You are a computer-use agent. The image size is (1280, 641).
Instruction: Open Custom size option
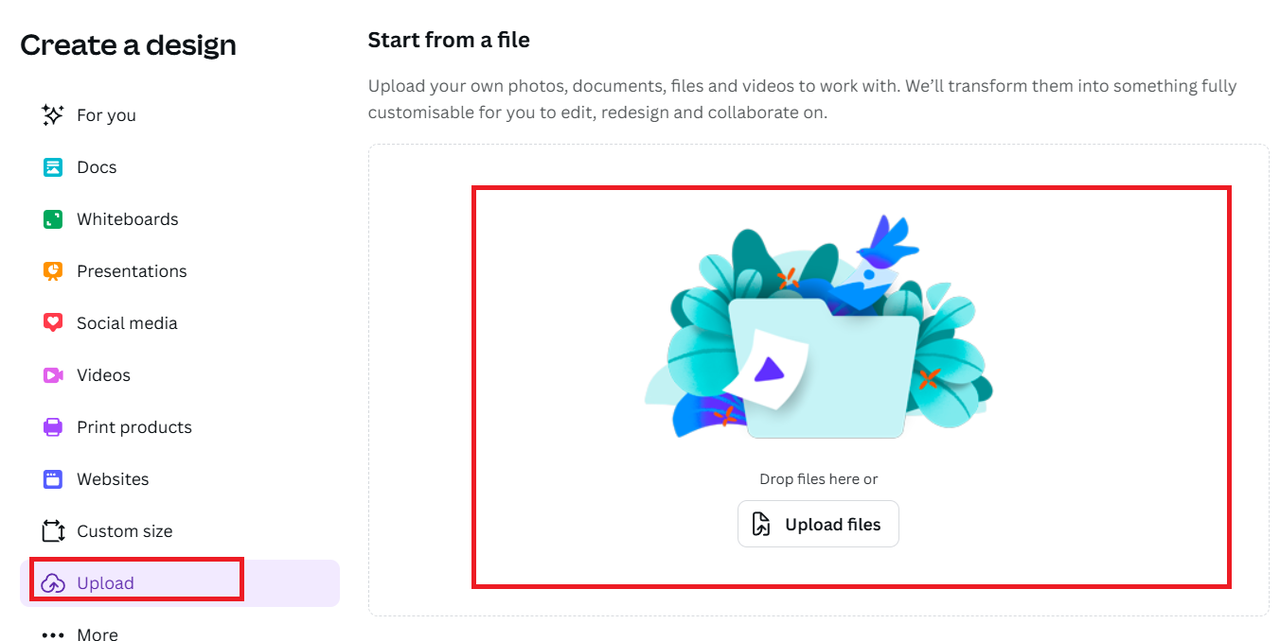coord(124,531)
